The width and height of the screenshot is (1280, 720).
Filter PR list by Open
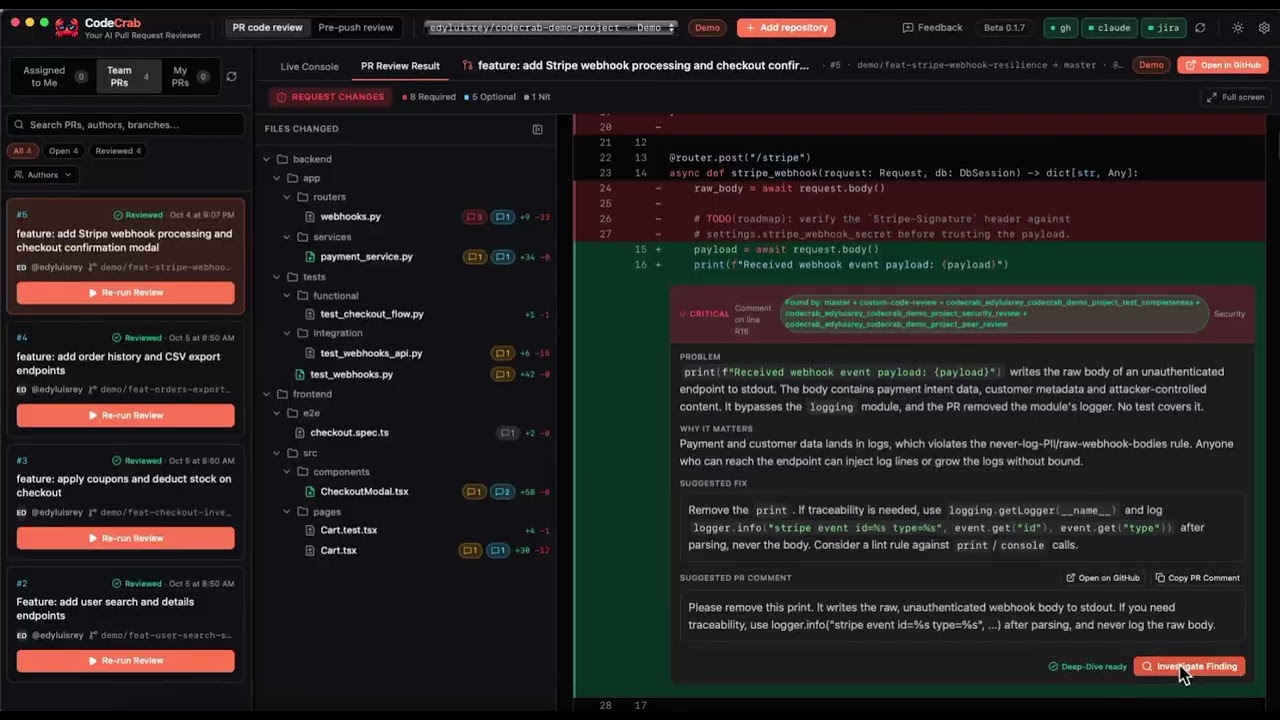[x=63, y=151]
